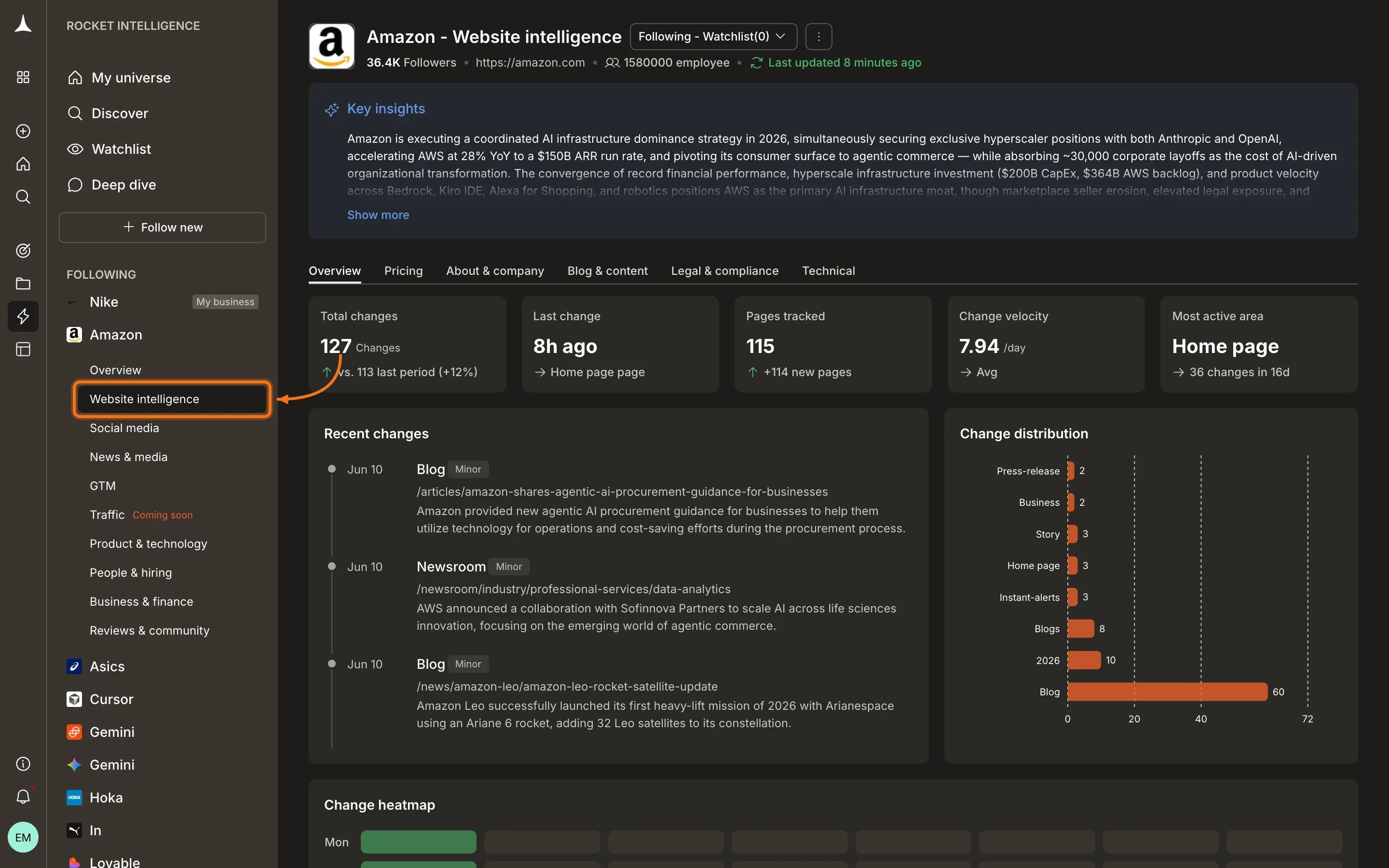
Task: Click the Cursor logo icon in sidebar
Action: [x=74, y=699]
